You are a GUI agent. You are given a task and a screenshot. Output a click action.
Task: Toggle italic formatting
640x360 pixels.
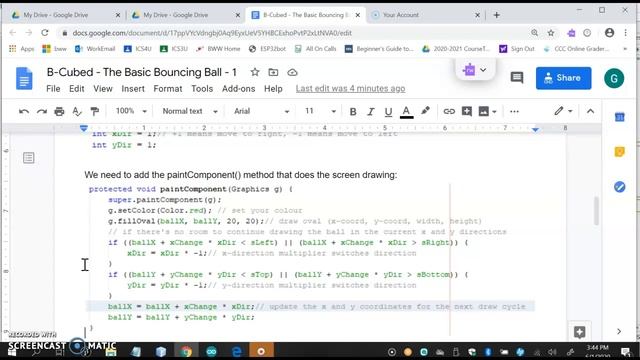pos(371,111)
